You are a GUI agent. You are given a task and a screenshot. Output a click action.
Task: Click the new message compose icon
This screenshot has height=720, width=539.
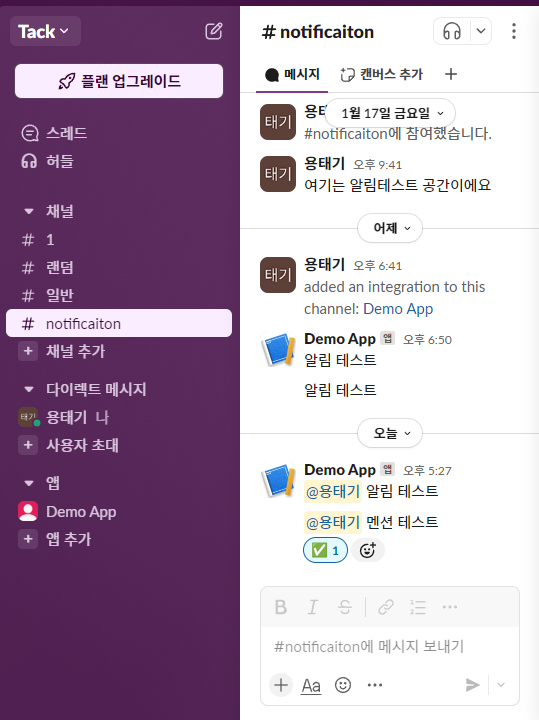click(x=213, y=31)
